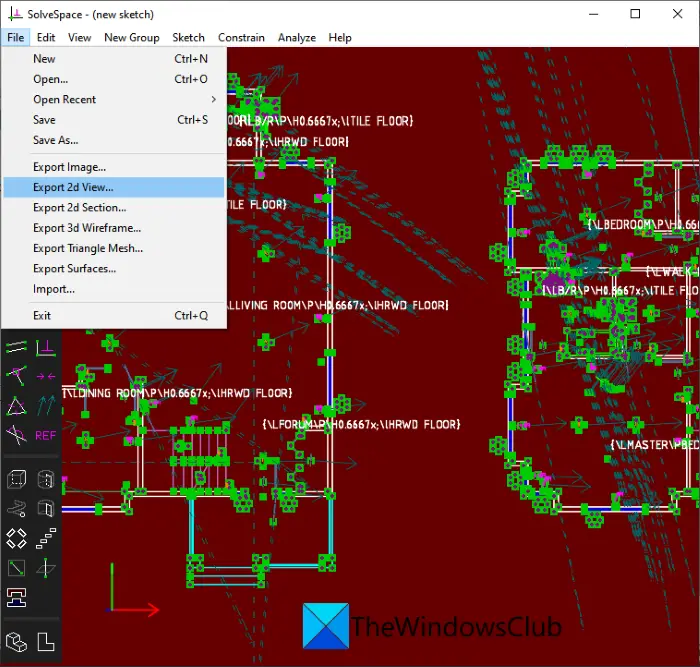Screen dimensions: 700x667
Task: Open the View menu
Action: pos(79,38)
